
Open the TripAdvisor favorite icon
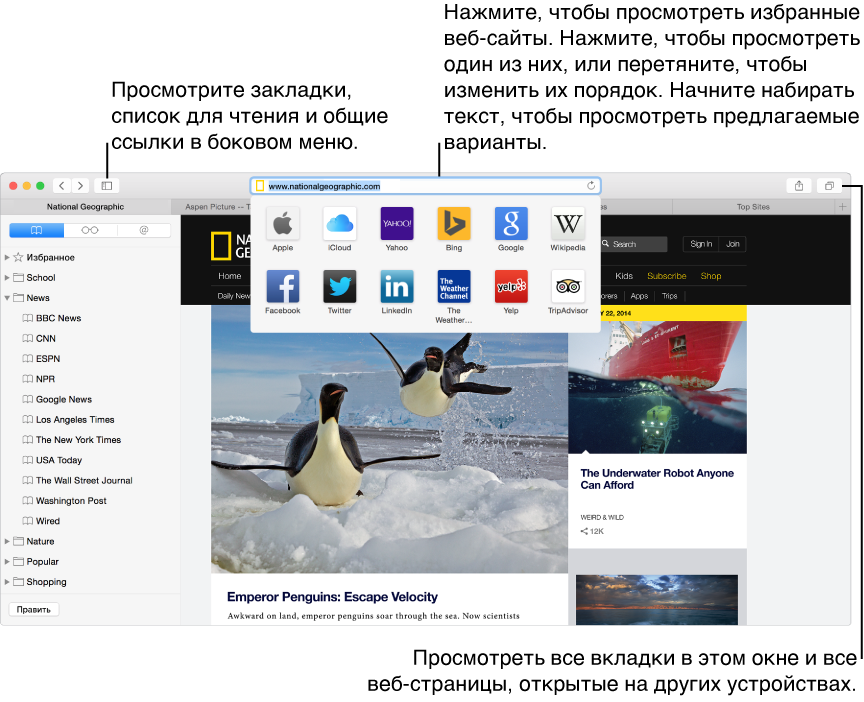(568, 287)
